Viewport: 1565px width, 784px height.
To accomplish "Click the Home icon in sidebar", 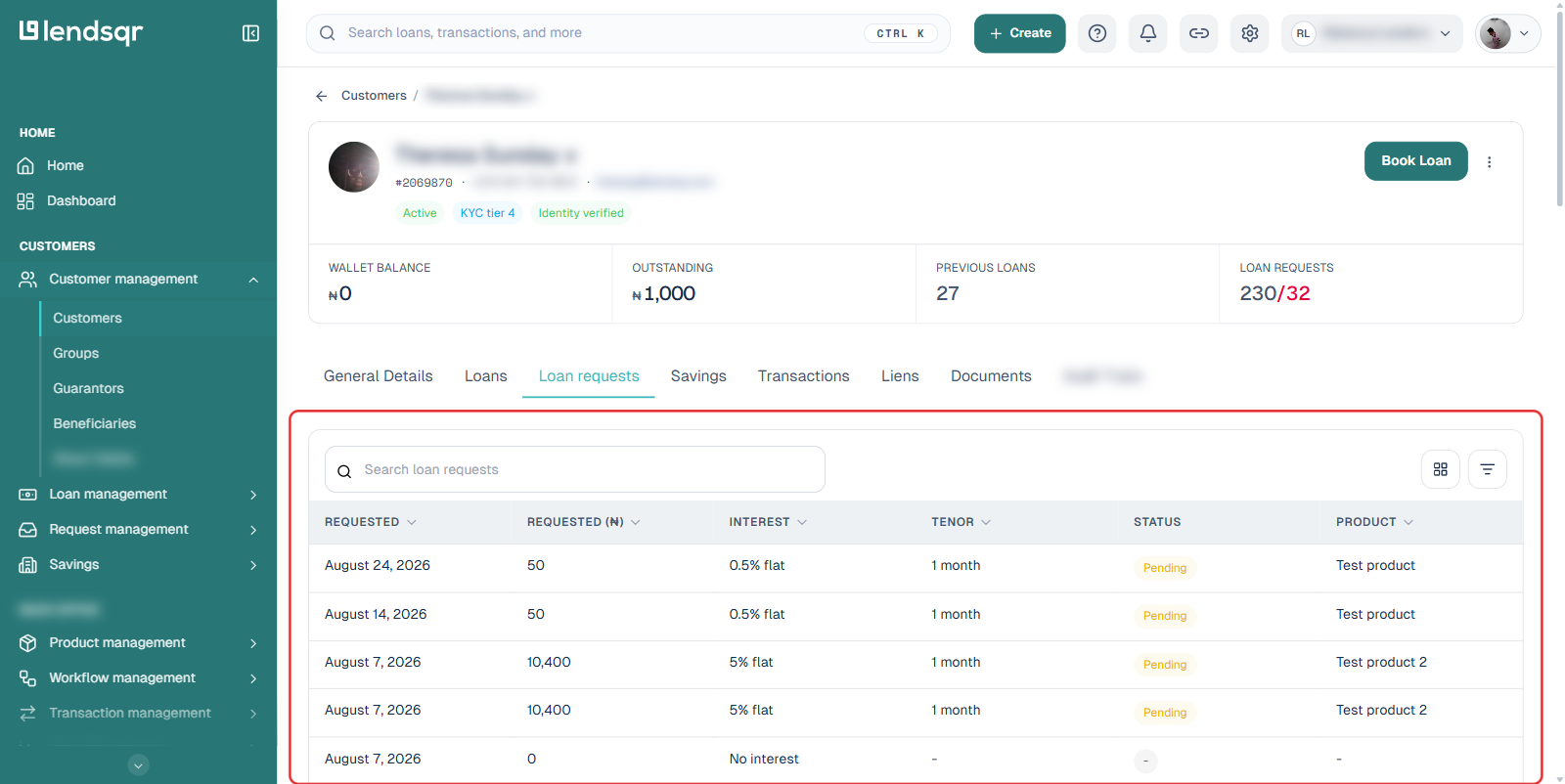I will point(26,166).
